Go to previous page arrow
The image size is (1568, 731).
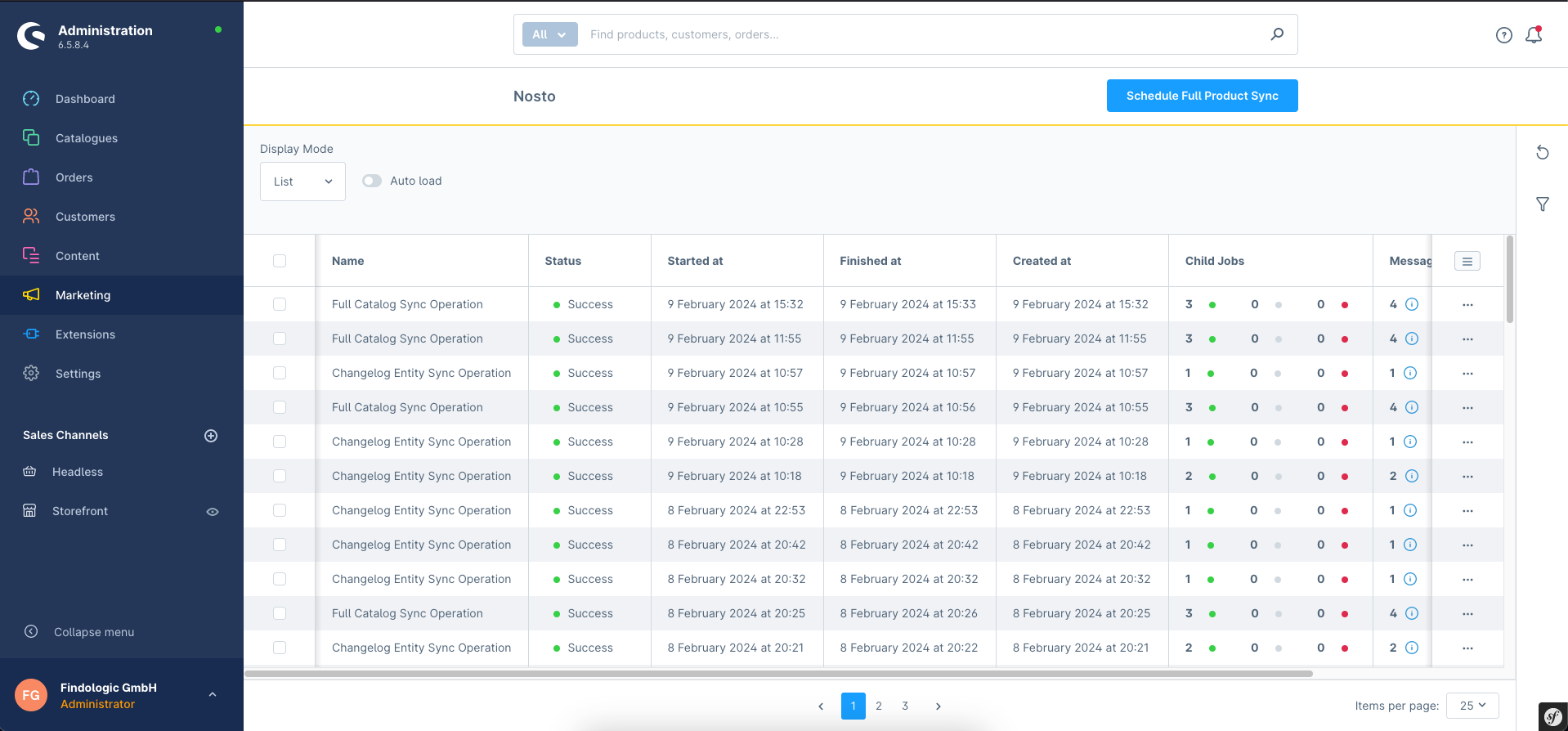tap(821, 706)
